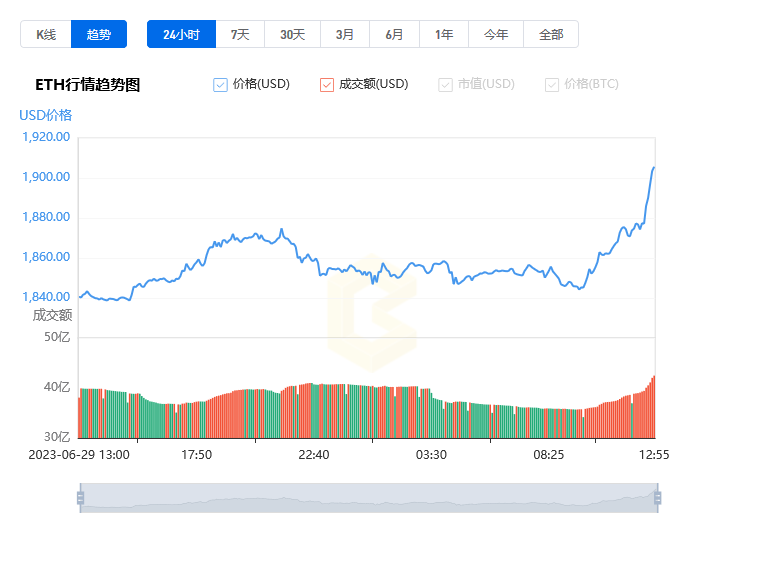Show 今年 year-to-date data
780x563 pixels.
496,34
